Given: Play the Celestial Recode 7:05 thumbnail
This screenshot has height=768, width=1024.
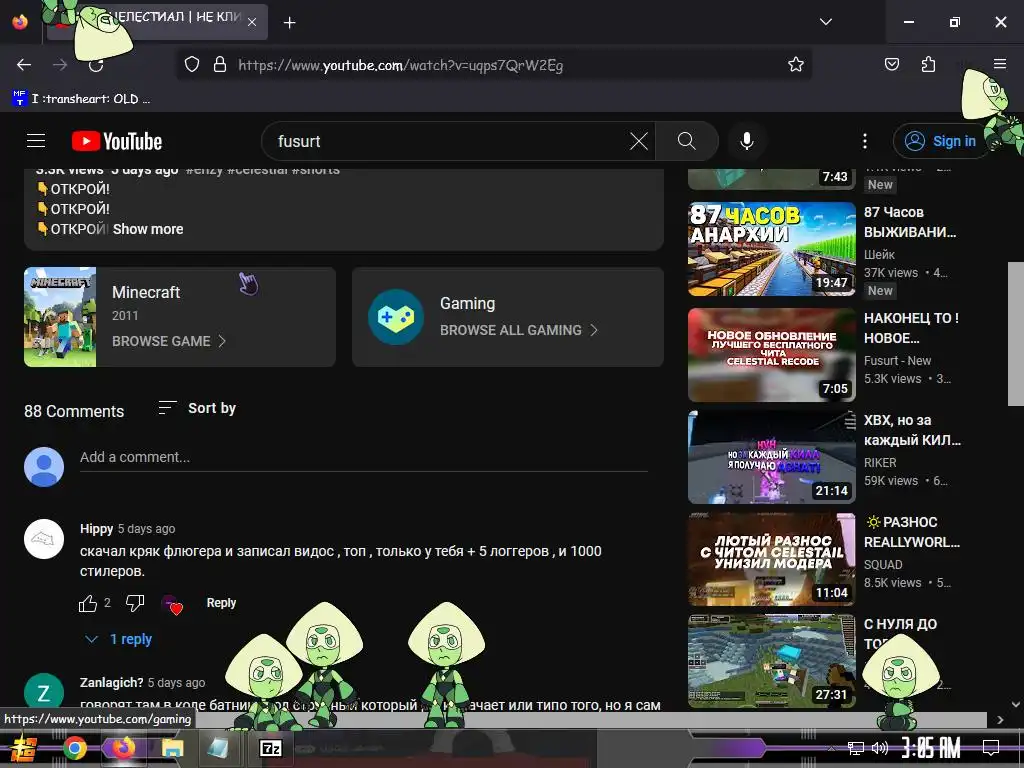Looking at the screenshot, I should pos(772,355).
